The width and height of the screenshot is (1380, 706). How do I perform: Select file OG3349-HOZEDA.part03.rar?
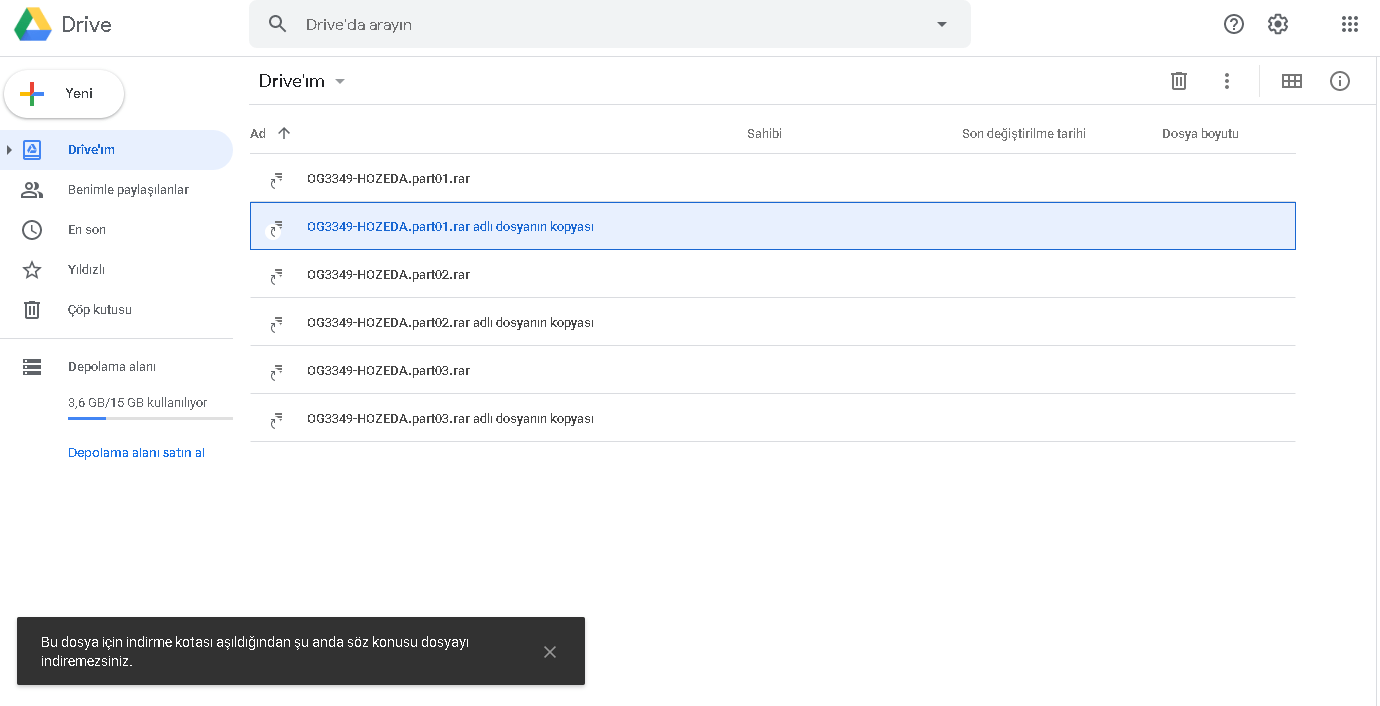pyautogui.click(x=773, y=370)
